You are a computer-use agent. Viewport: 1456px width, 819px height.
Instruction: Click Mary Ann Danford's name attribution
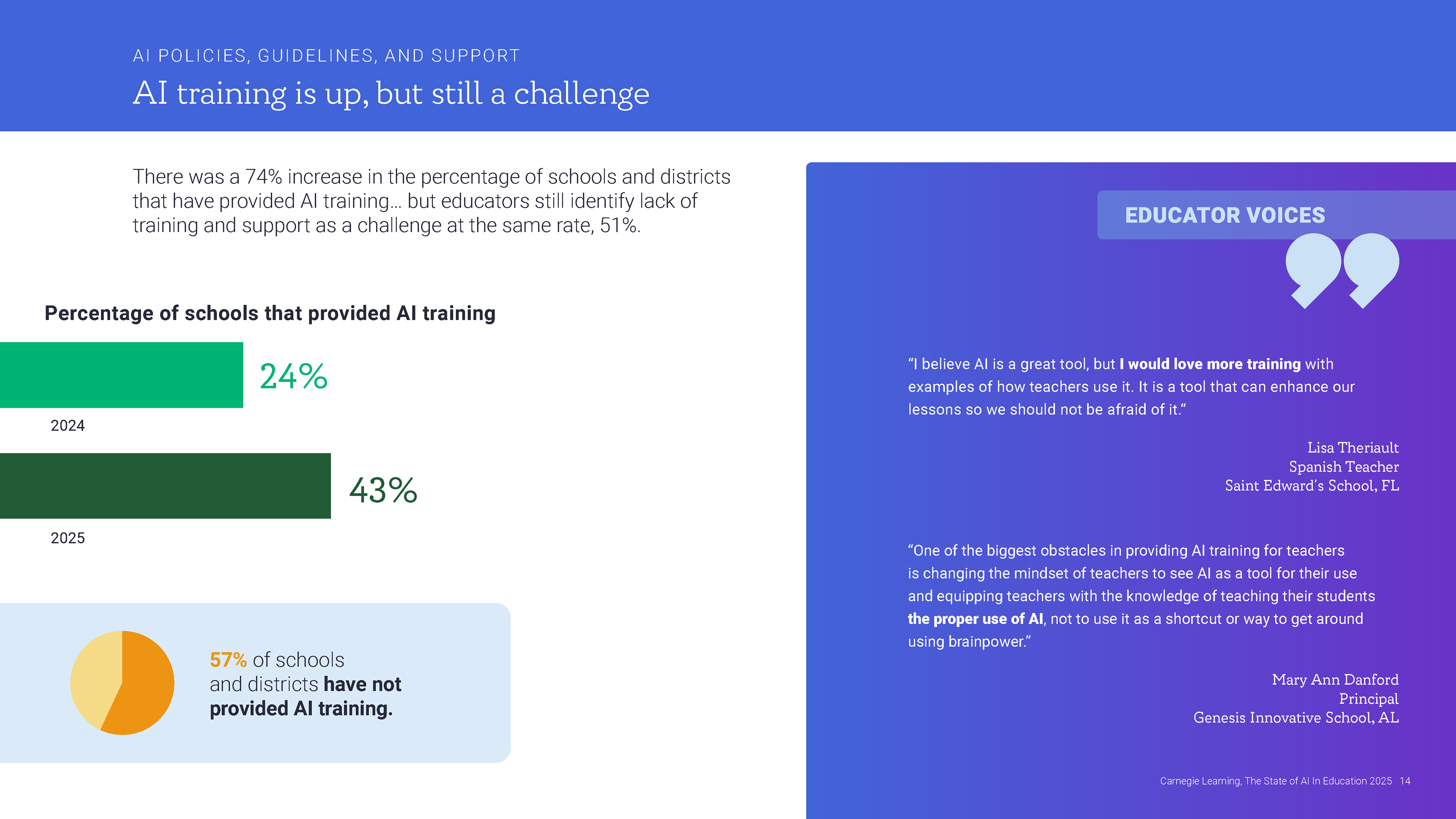click(1335, 679)
